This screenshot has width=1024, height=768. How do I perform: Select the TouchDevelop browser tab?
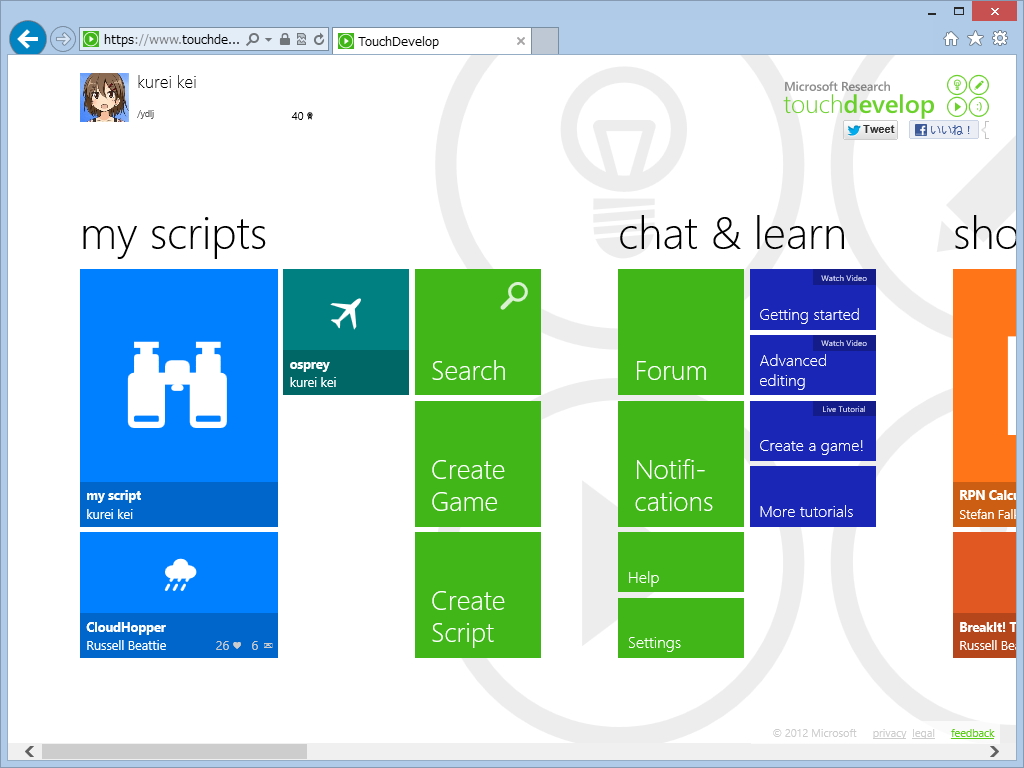[x=431, y=41]
